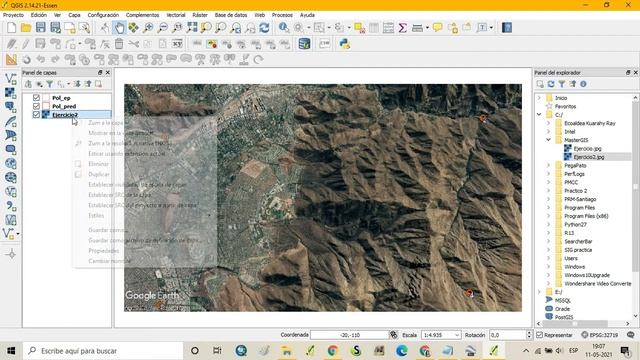Open measure tool dropdown arrow
Image resolution: width=640 pixels, height=360 pixels.
(x=427, y=28)
